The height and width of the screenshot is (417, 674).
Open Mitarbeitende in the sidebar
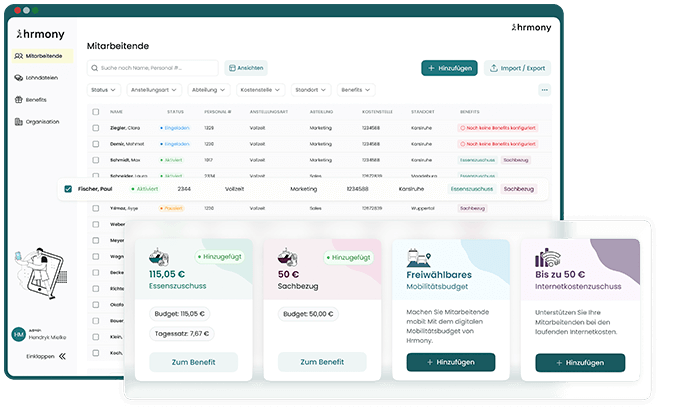[43, 56]
